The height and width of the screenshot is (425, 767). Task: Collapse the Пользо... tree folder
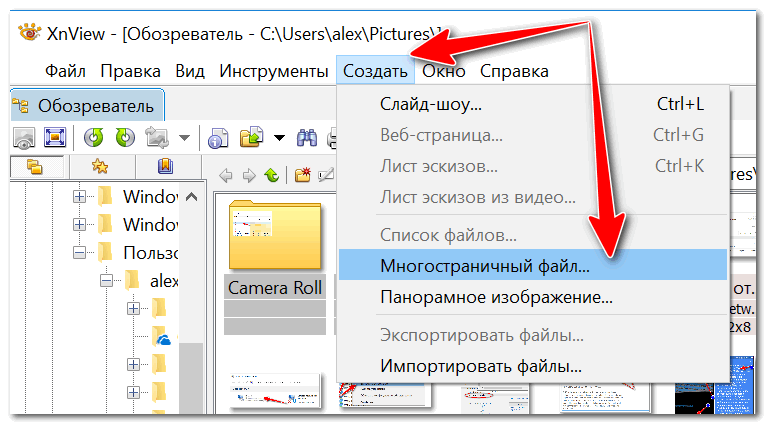click(x=79, y=253)
